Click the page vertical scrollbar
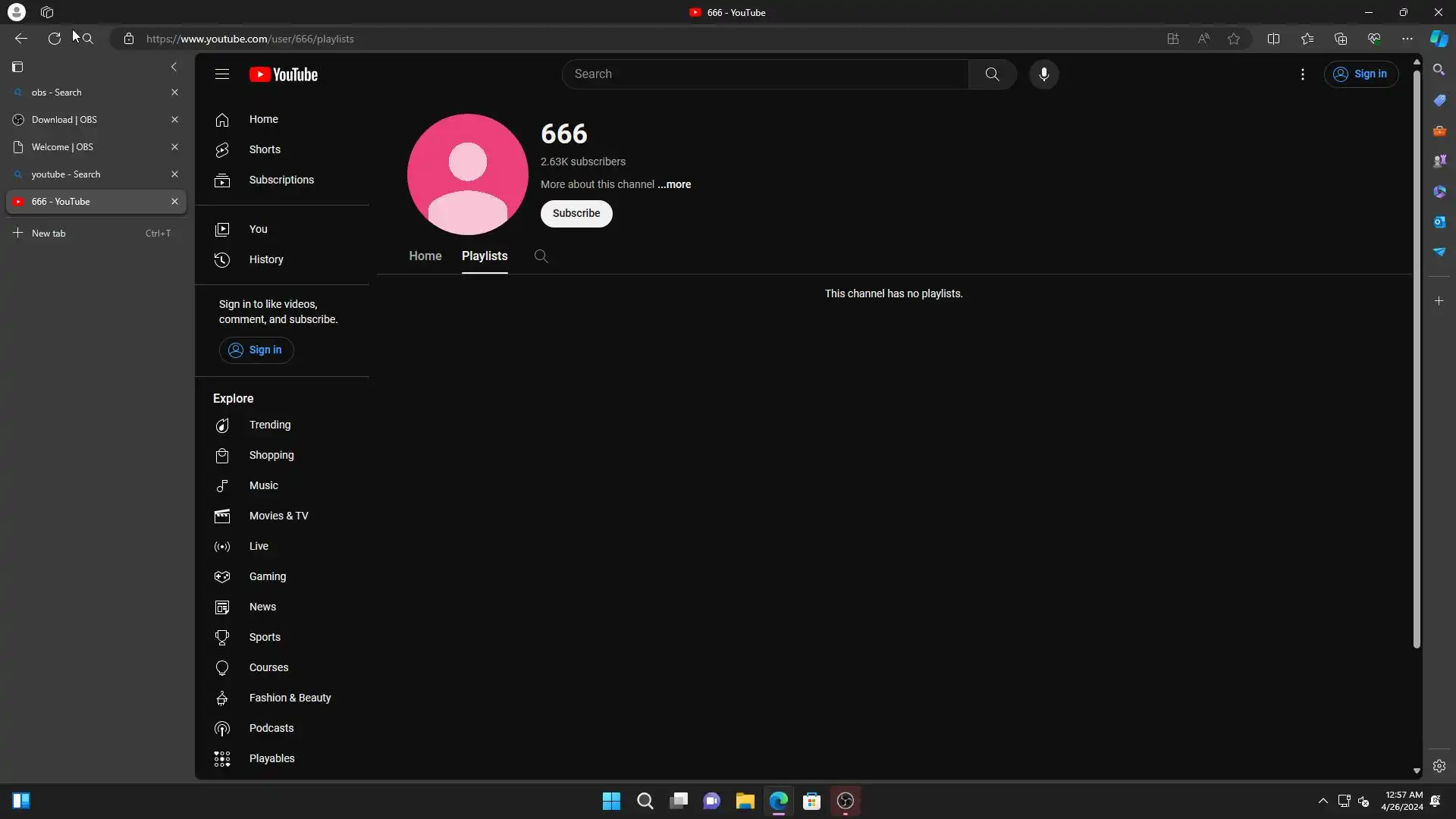1456x819 pixels. pyautogui.click(x=1416, y=356)
